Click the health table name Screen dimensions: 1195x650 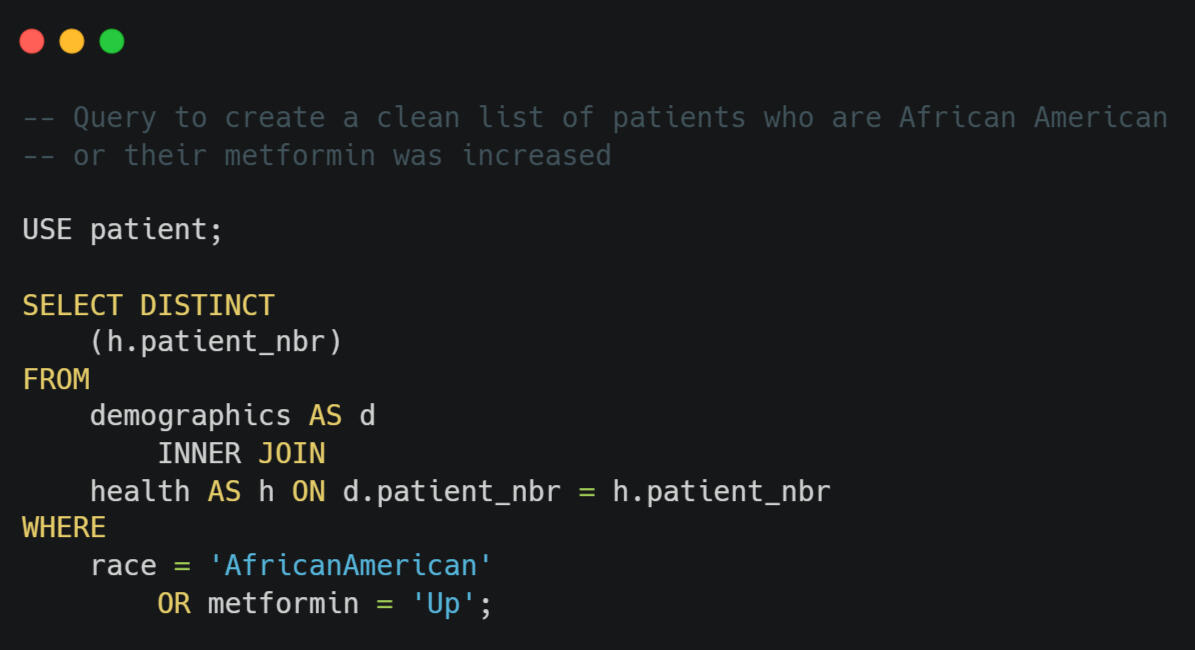(x=140, y=491)
